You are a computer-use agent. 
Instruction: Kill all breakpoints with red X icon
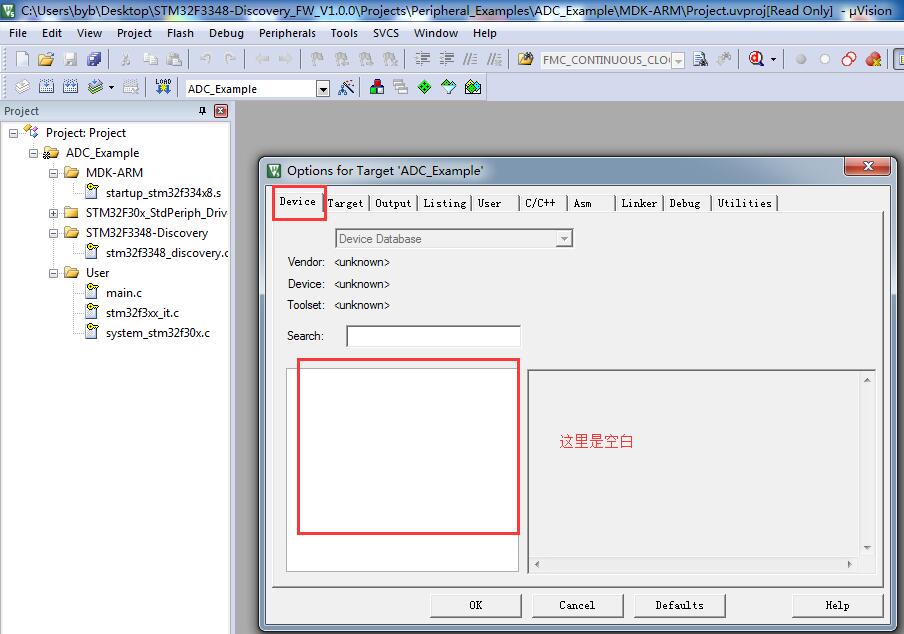coord(873,59)
